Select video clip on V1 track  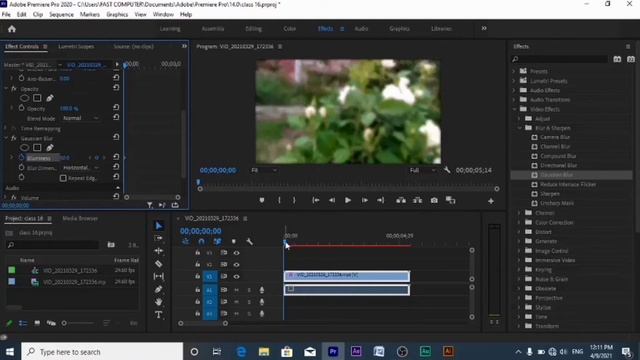(x=347, y=276)
